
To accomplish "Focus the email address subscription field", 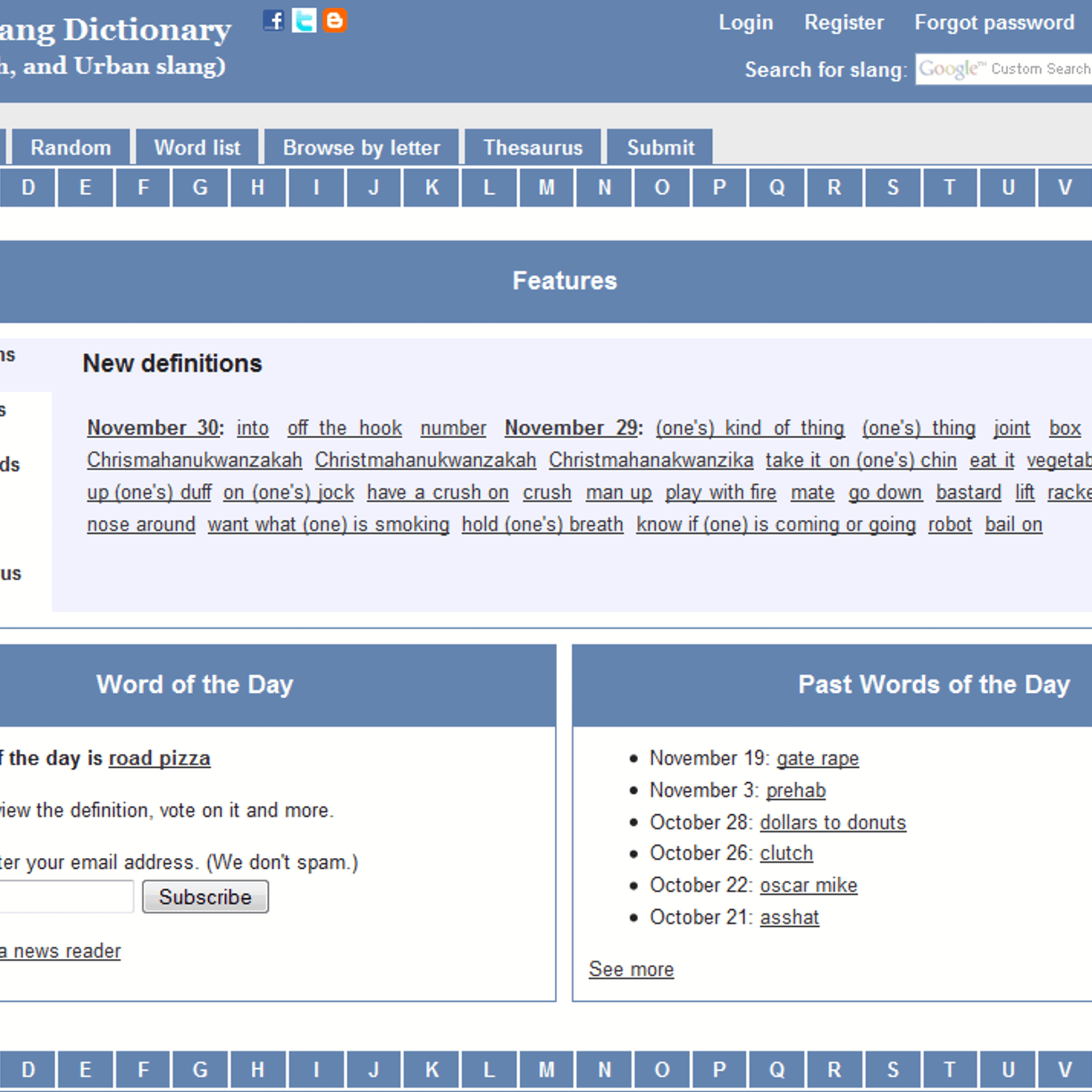I will [66, 896].
